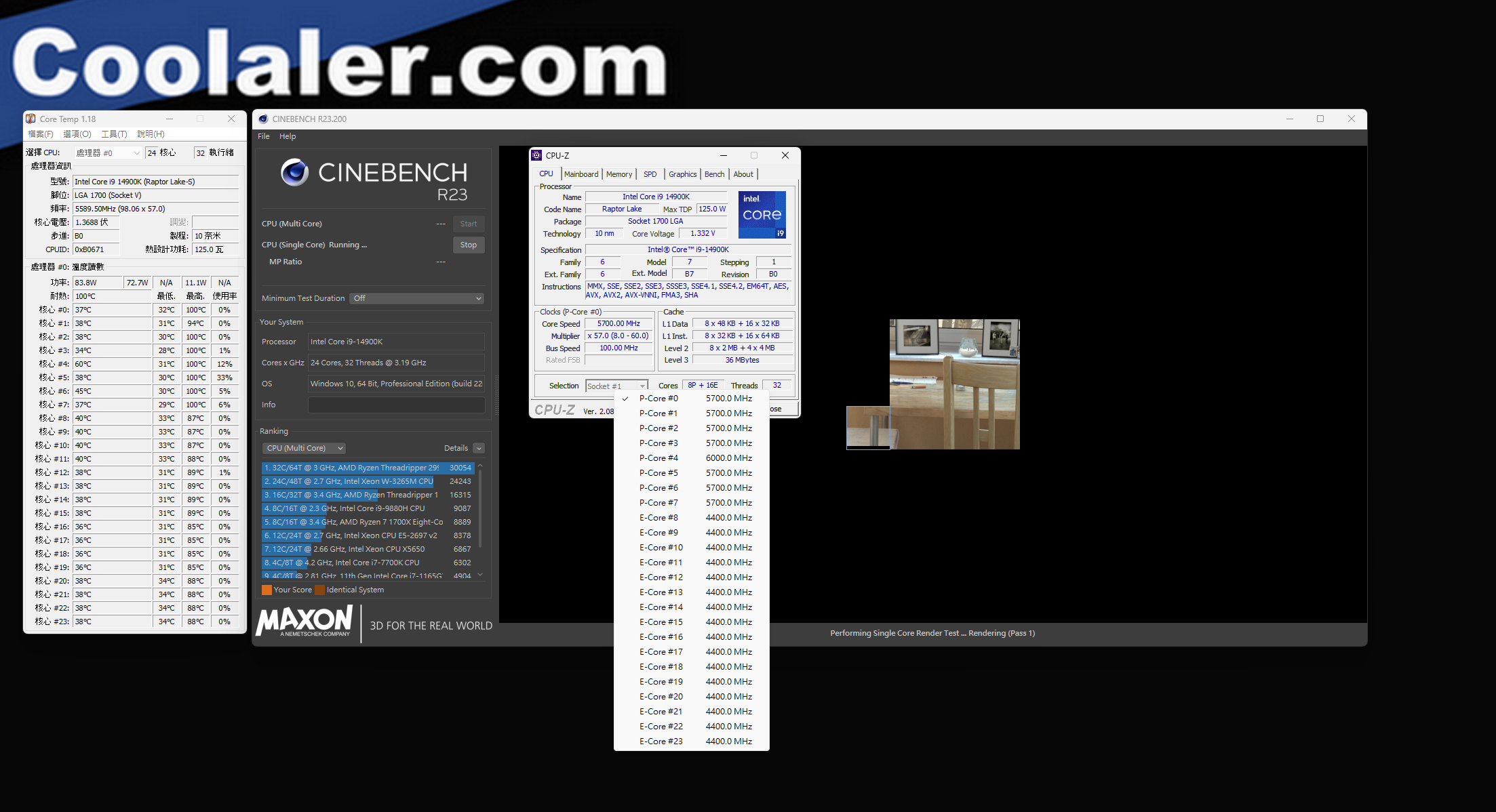Select P-Core #4 at 6000.0 MHz
The image size is (1496, 812).
pyautogui.click(x=692, y=458)
